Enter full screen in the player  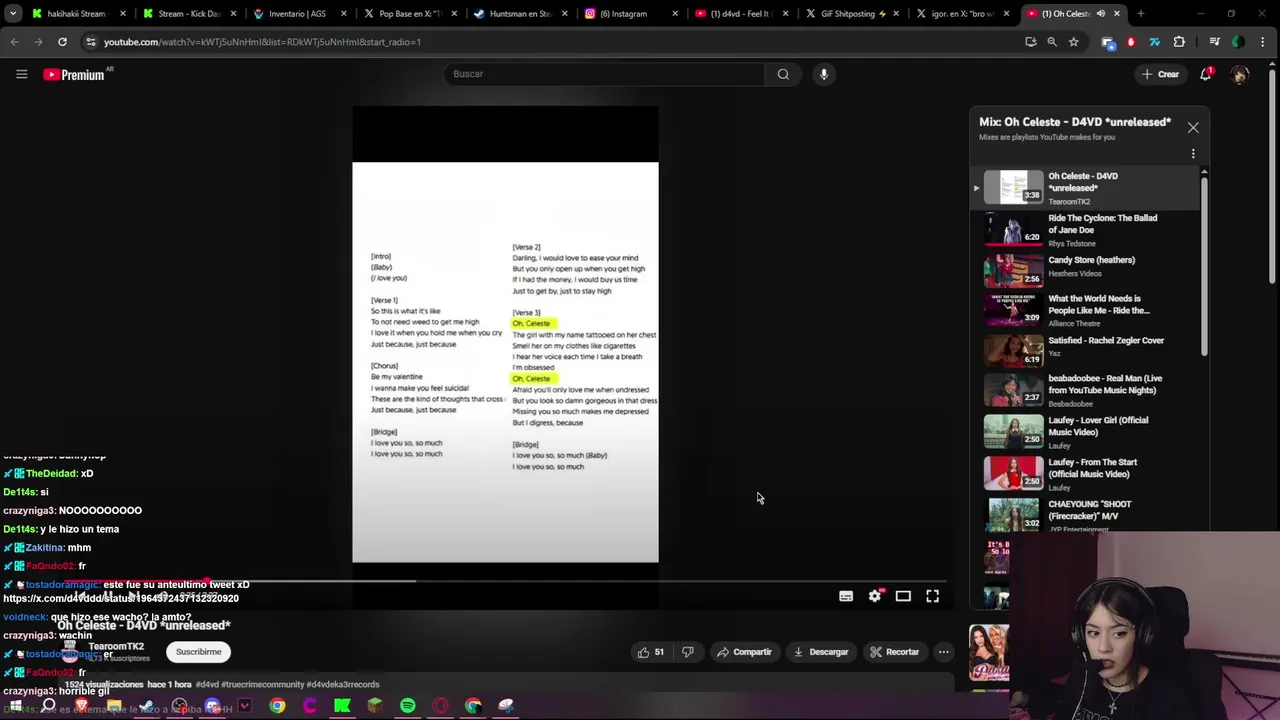pos(932,596)
